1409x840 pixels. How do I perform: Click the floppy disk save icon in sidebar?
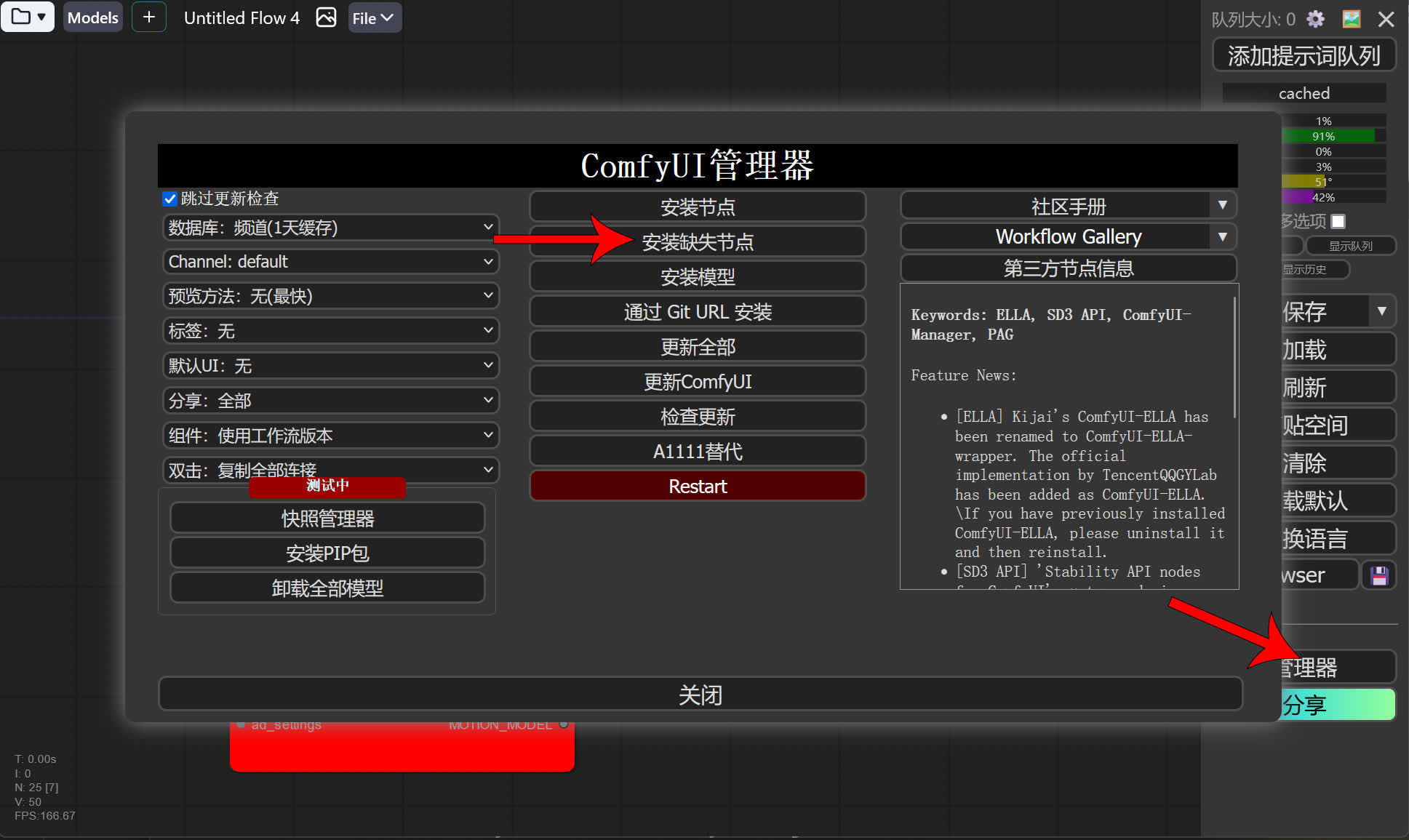tap(1378, 575)
